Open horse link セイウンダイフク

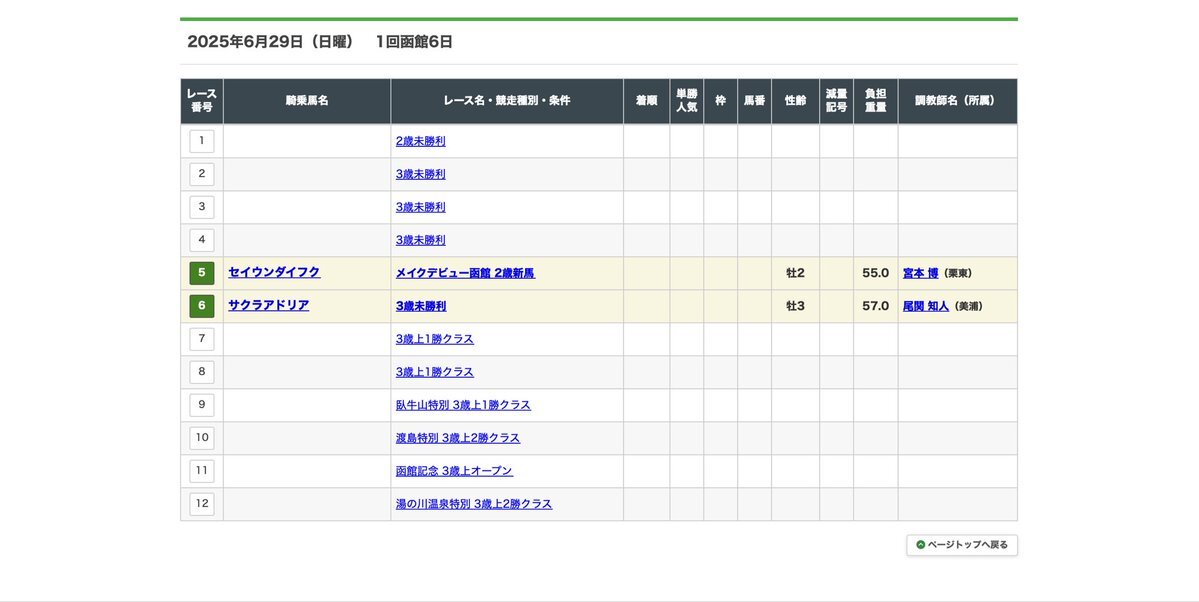point(275,272)
